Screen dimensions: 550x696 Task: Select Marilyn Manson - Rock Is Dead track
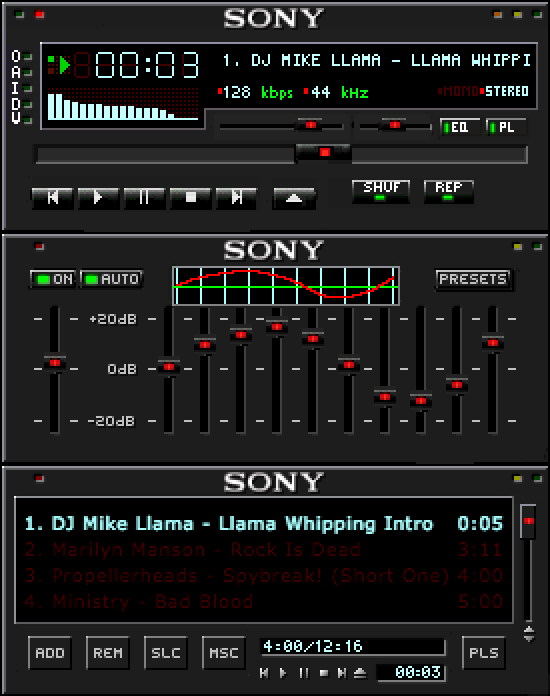pyautogui.click(x=264, y=550)
